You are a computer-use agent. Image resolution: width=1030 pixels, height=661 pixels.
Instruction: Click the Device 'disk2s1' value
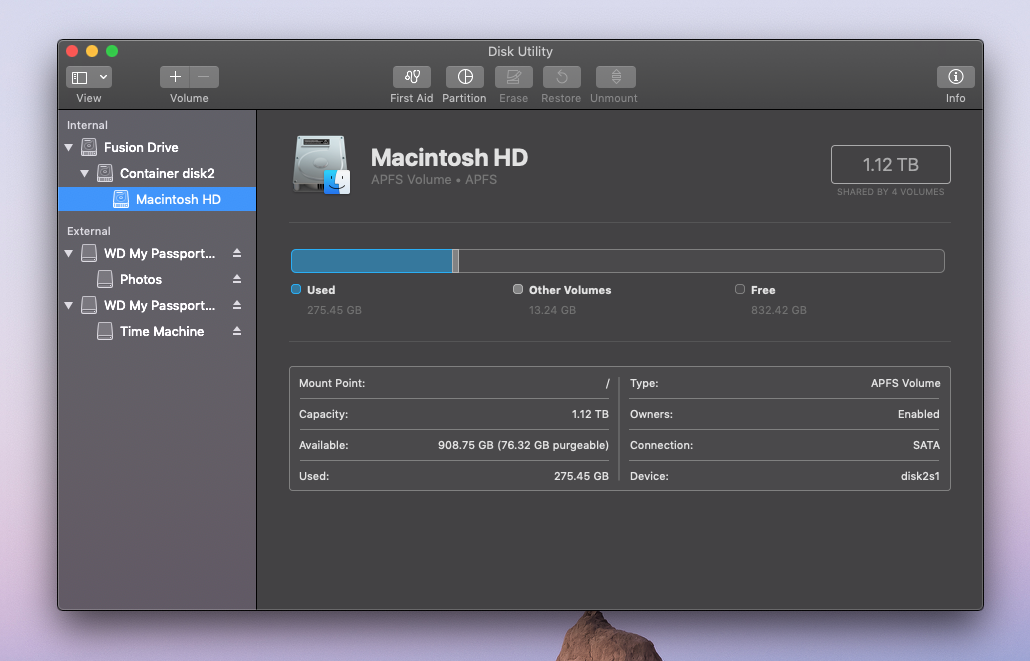[920, 476]
